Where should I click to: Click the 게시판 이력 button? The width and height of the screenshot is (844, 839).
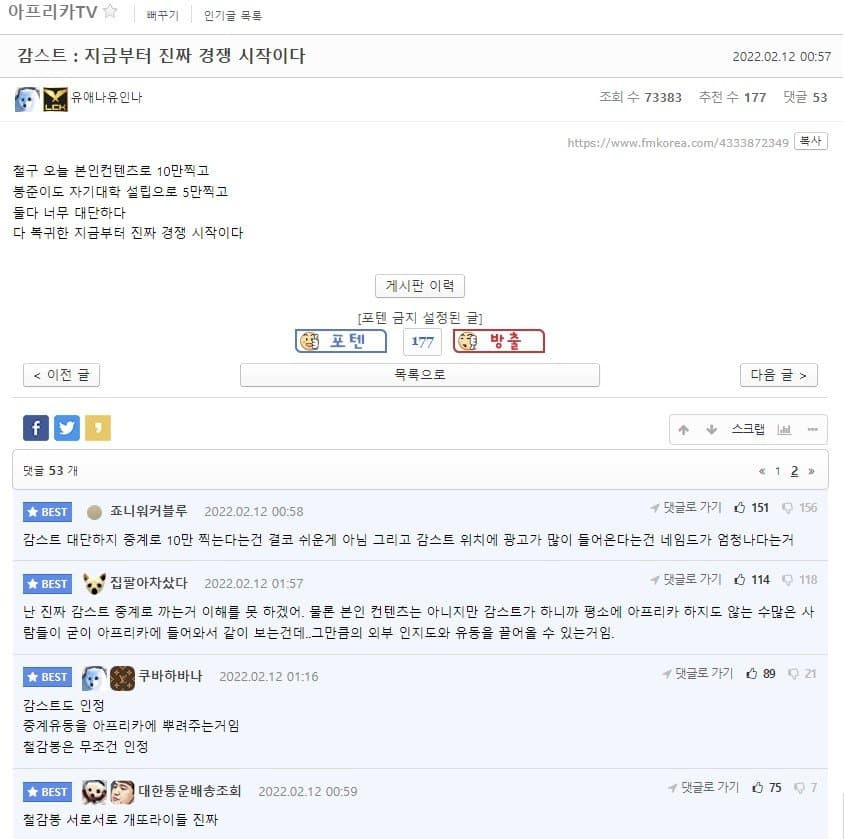coord(420,286)
